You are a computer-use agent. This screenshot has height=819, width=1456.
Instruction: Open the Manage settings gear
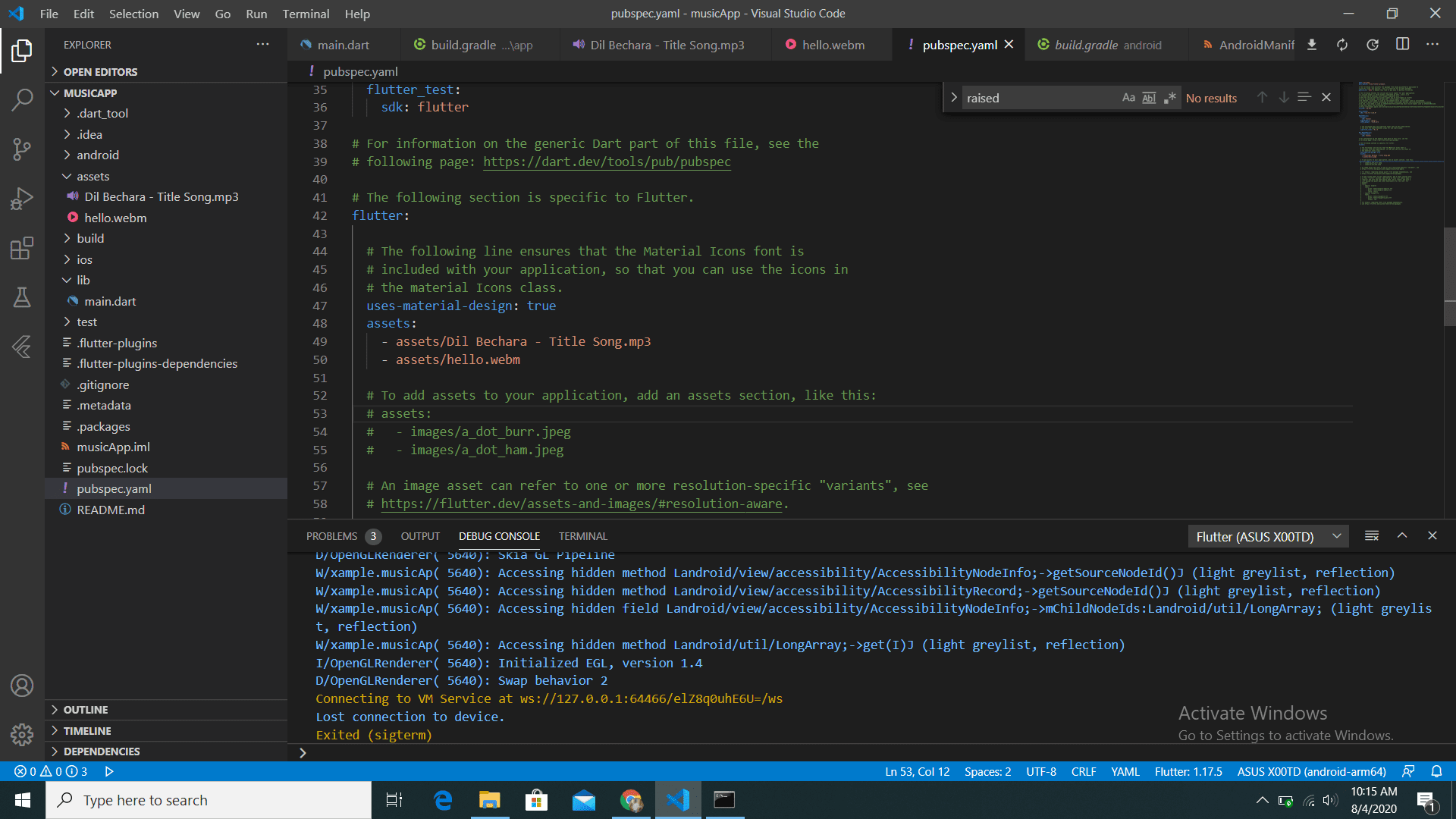coord(22,734)
